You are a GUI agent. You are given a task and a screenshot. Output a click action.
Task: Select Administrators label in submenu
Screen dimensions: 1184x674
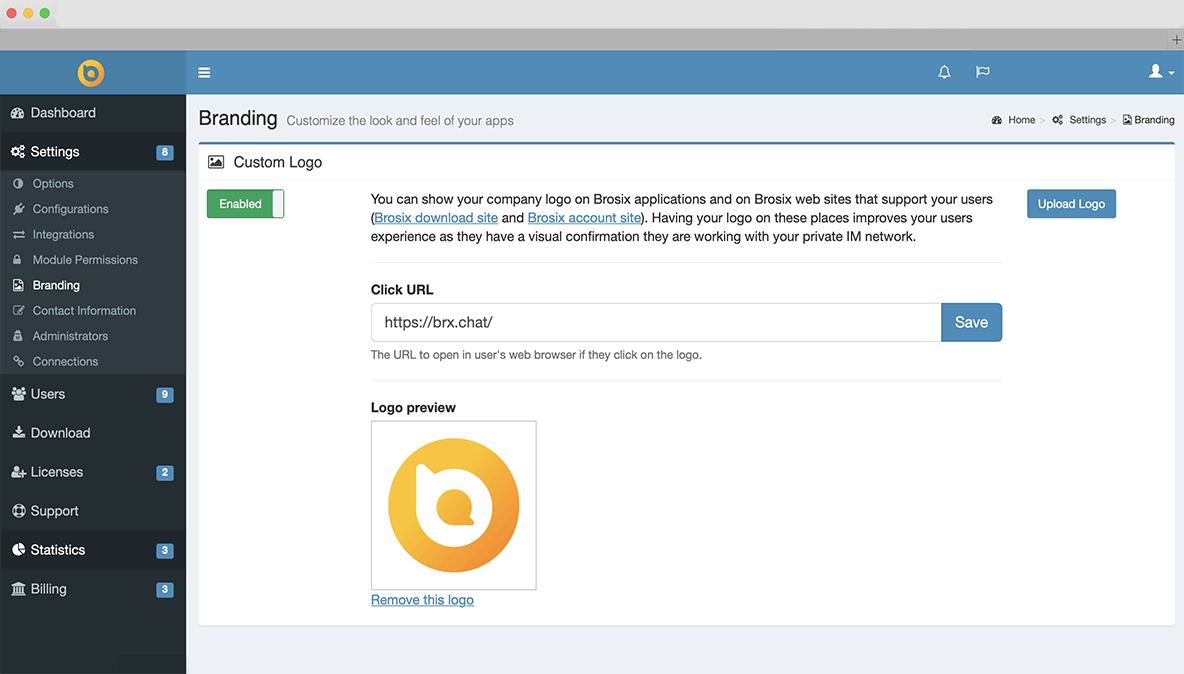coord(70,336)
